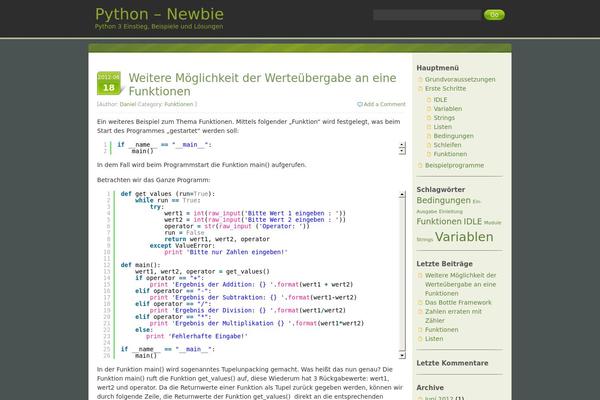The image size is (600, 400).
Task: Open the Funktionen submenu item in Hauptmenü
Action: click(450, 154)
